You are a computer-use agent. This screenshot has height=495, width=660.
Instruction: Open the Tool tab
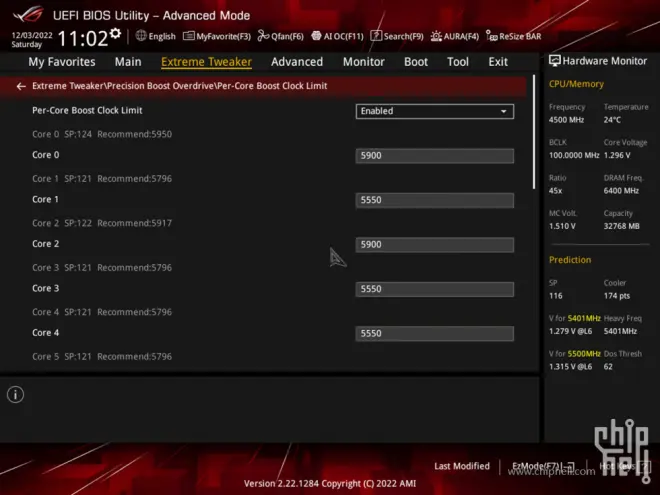click(458, 62)
